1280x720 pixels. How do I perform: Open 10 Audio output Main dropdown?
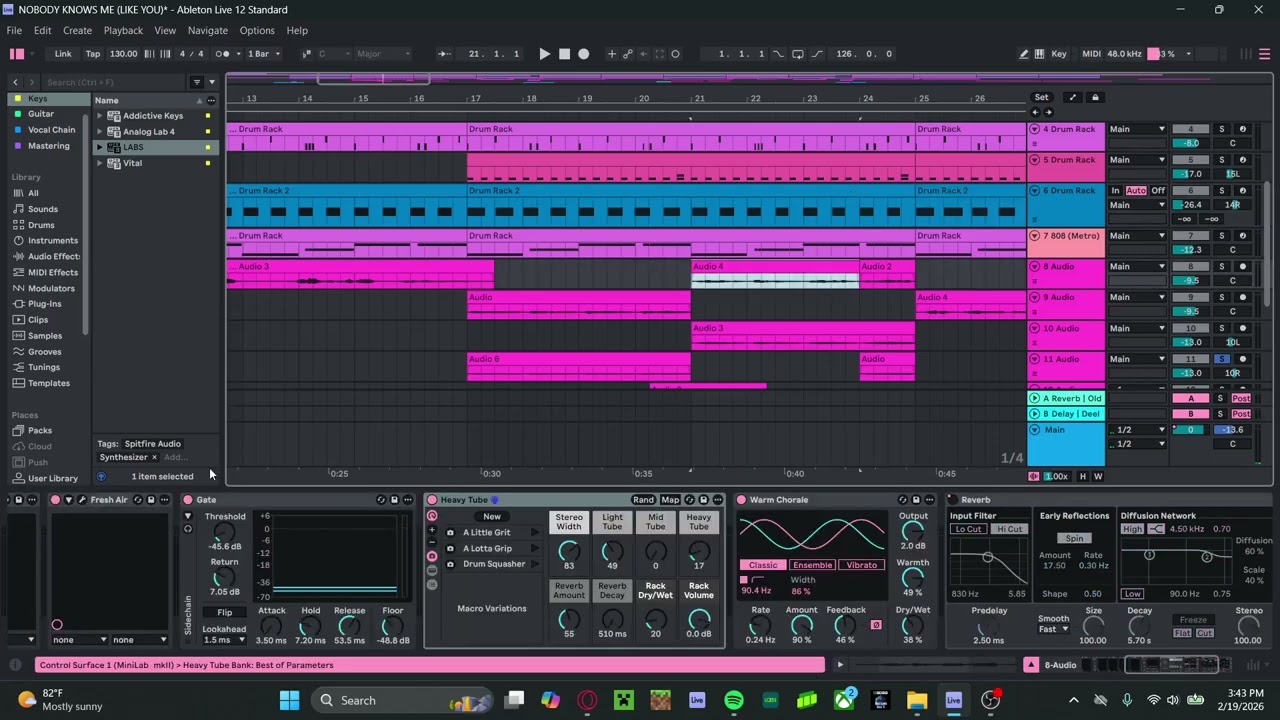(x=1137, y=328)
